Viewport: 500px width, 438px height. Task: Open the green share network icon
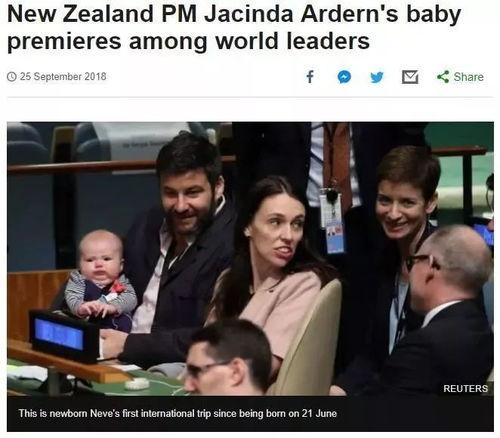tap(443, 77)
